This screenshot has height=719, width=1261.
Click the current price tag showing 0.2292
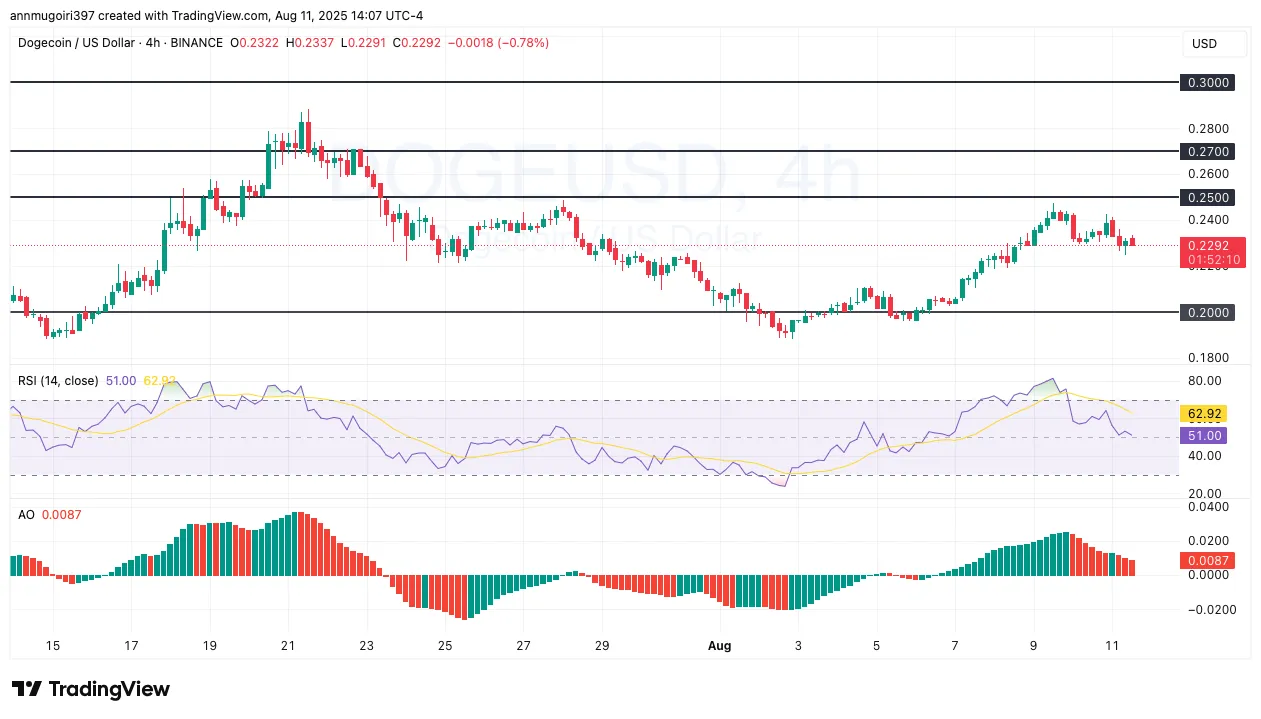coord(1207,246)
